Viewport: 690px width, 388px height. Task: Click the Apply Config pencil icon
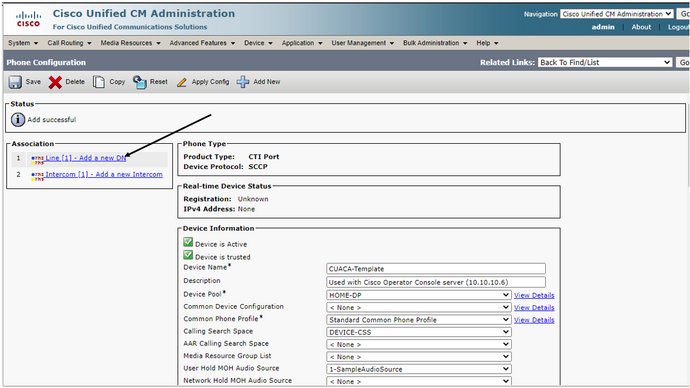182,82
